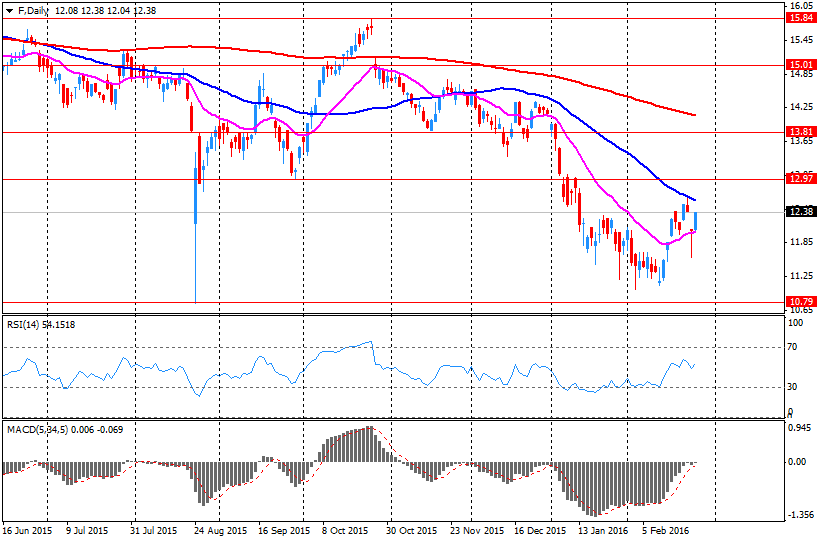The image size is (824, 539).
Task: Click the 11.85 price axis label
Action: (x=801, y=242)
